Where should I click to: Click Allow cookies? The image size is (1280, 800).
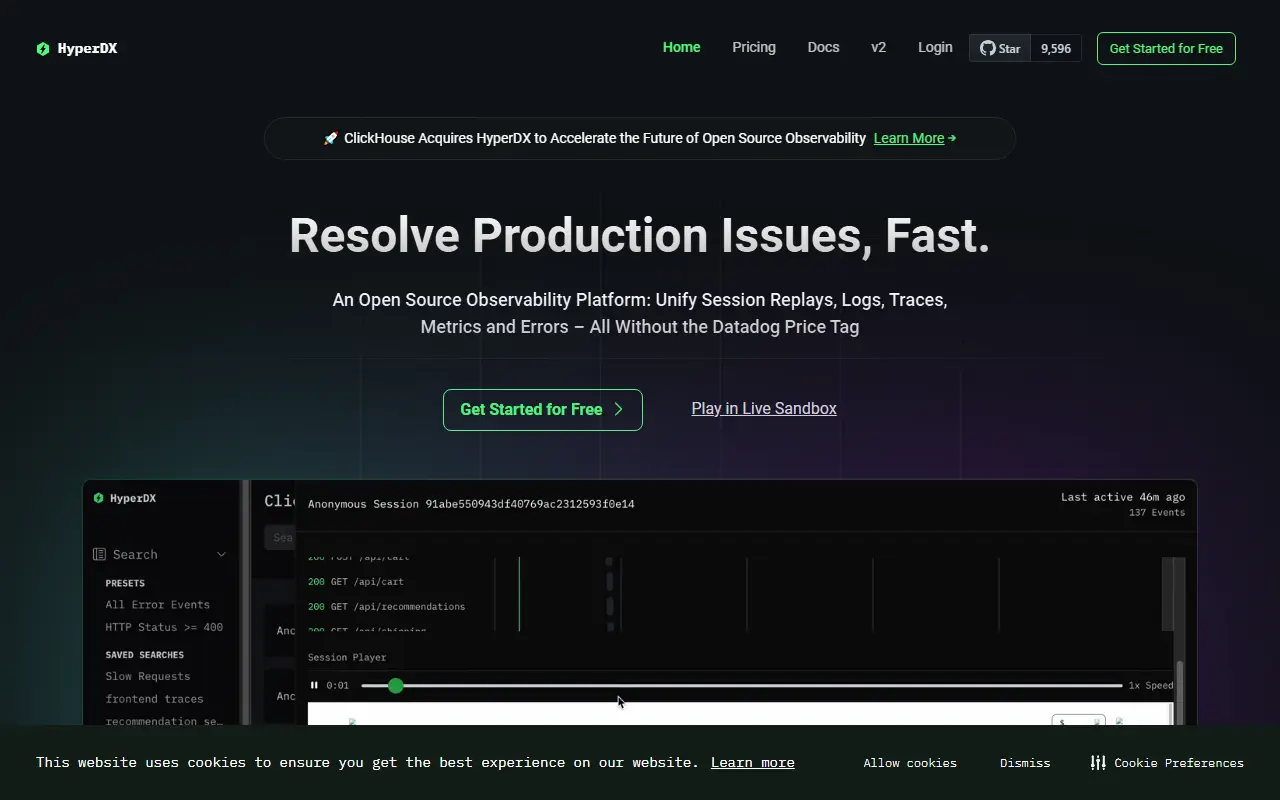click(910, 763)
